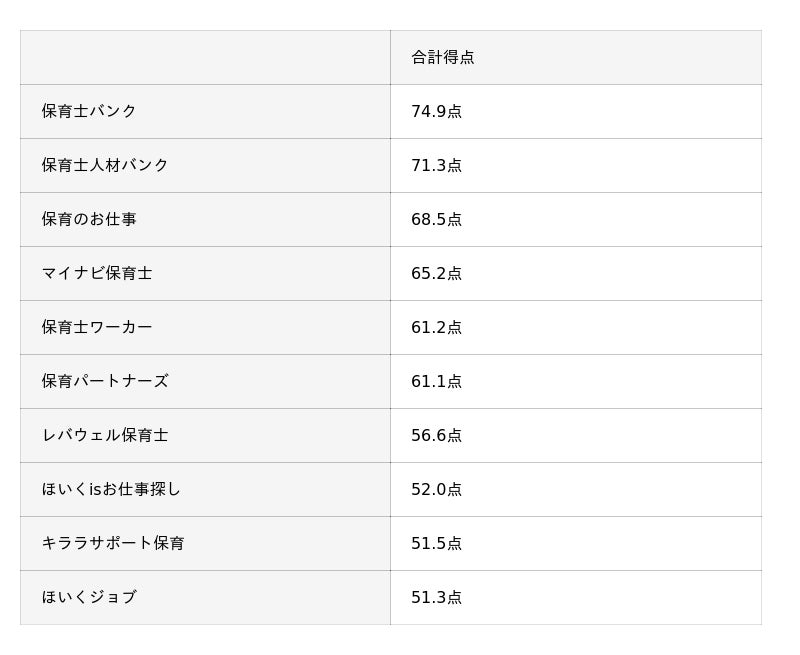The height and width of the screenshot is (655, 800).
Task: Click the 51.5点 score cell
Action: (x=436, y=543)
